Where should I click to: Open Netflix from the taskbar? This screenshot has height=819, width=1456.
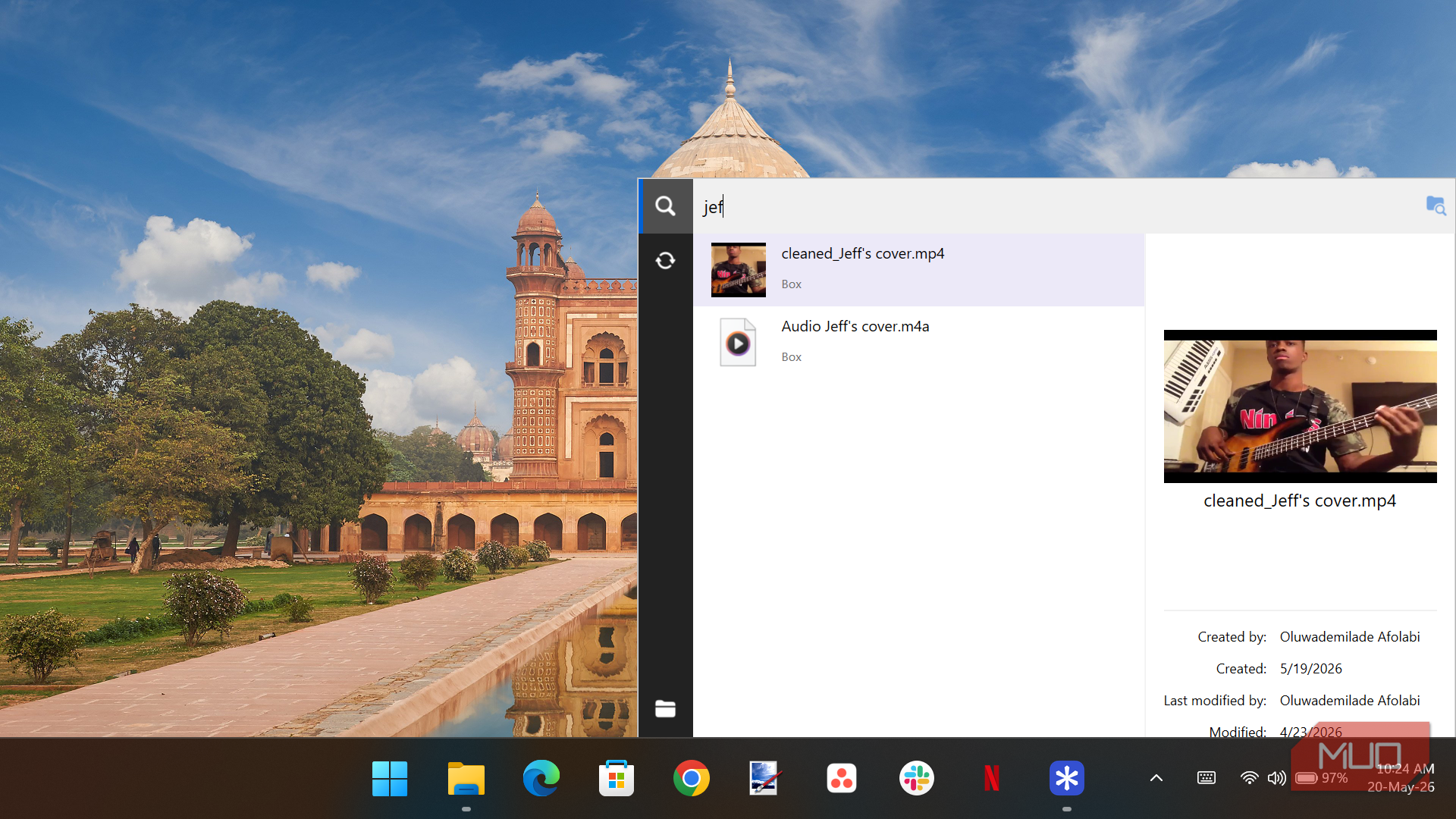tap(991, 779)
